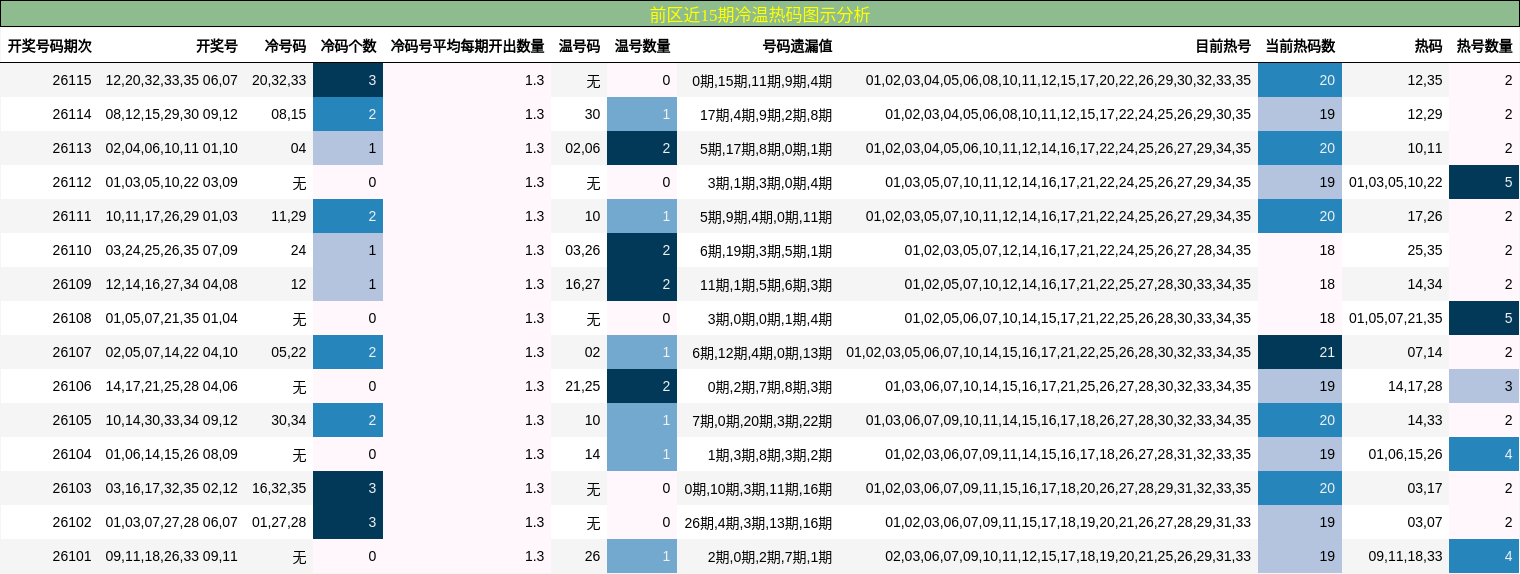Select omission value 17期,4期,9期,2期,8期
The image size is (1520, 574).
click(766, 114)
